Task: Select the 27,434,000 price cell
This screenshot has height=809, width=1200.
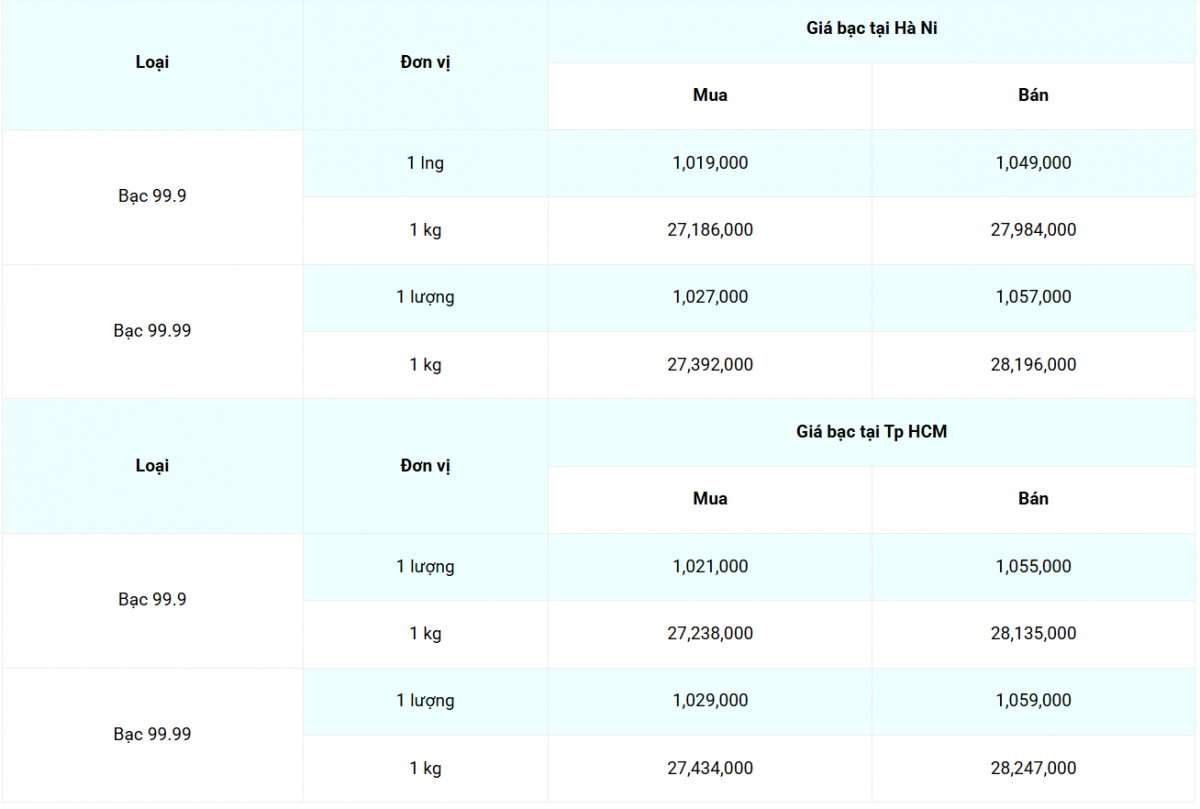Action: [x=710, y=769]
